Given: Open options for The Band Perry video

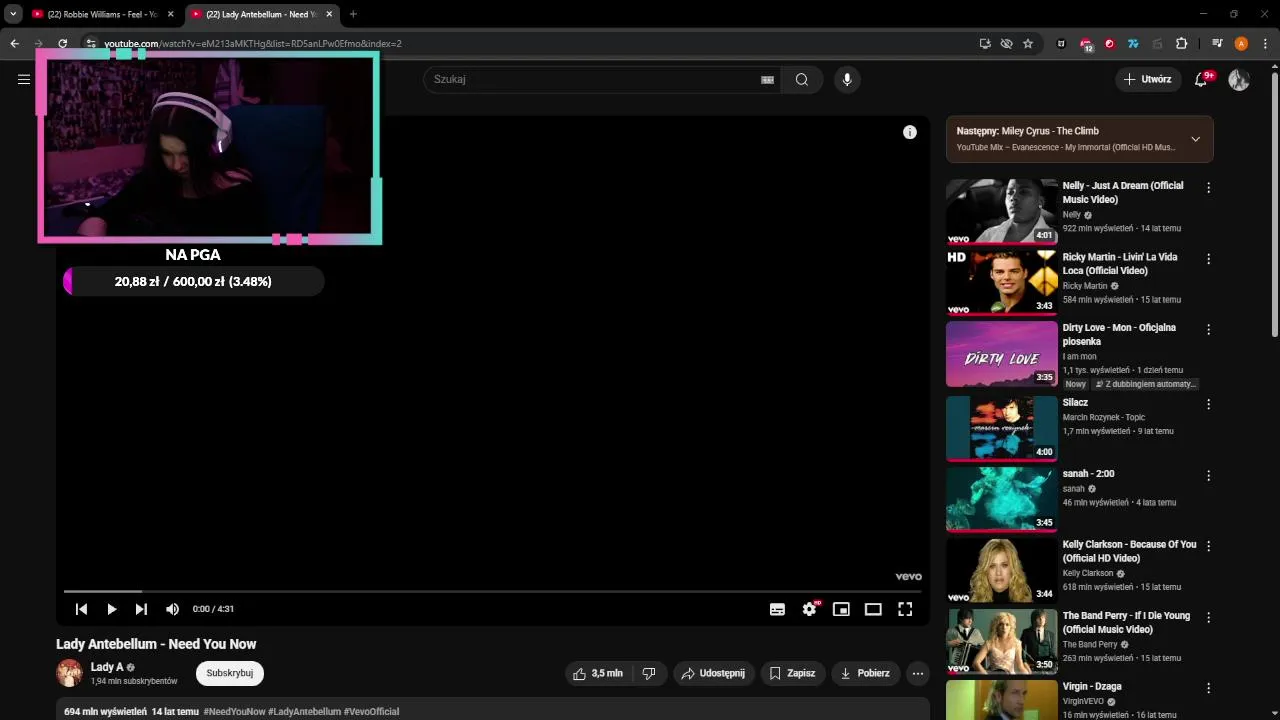Looking at the screenshot, I should [x=1208, y=618].
